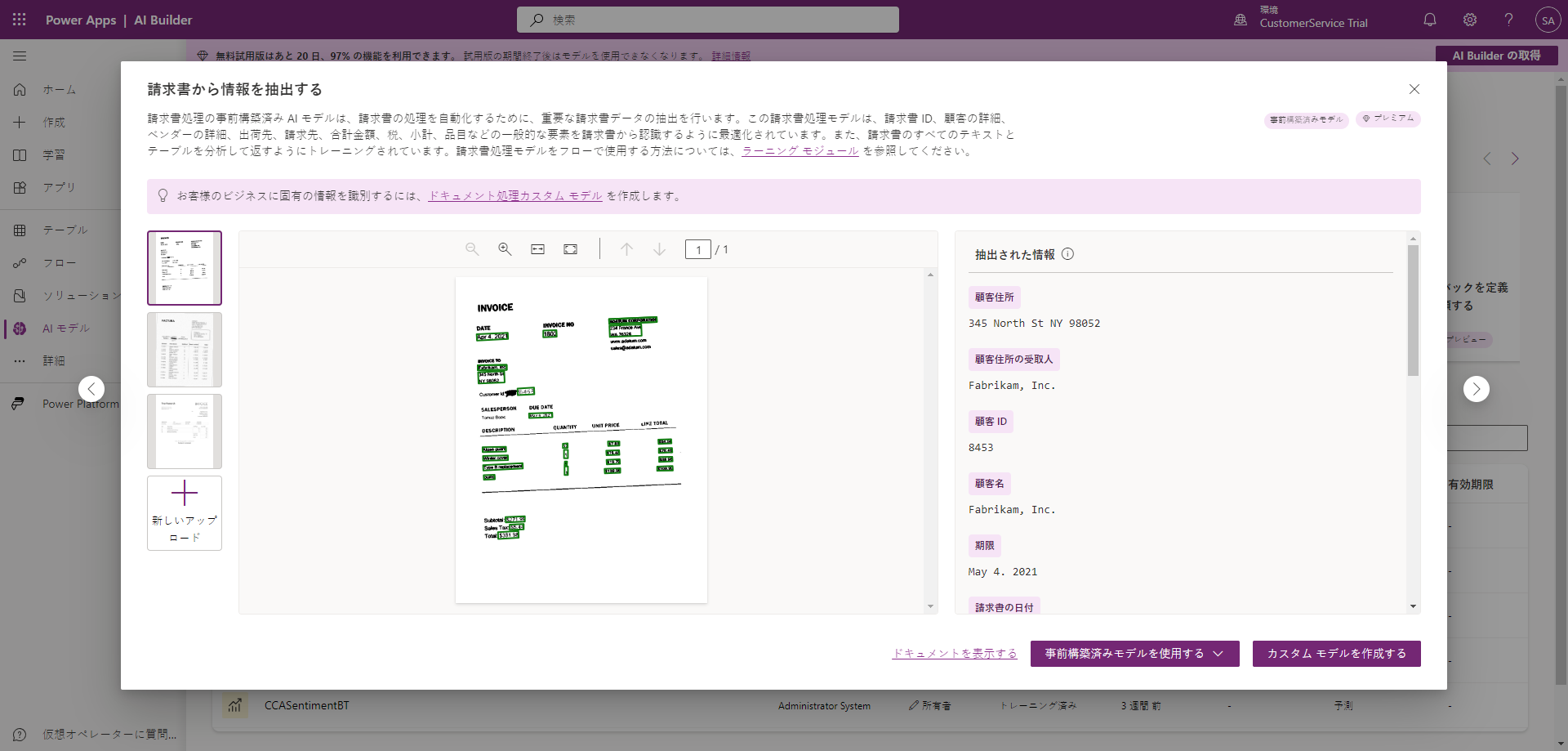Click the zoom out magnifier icon

tap(472, 249)
